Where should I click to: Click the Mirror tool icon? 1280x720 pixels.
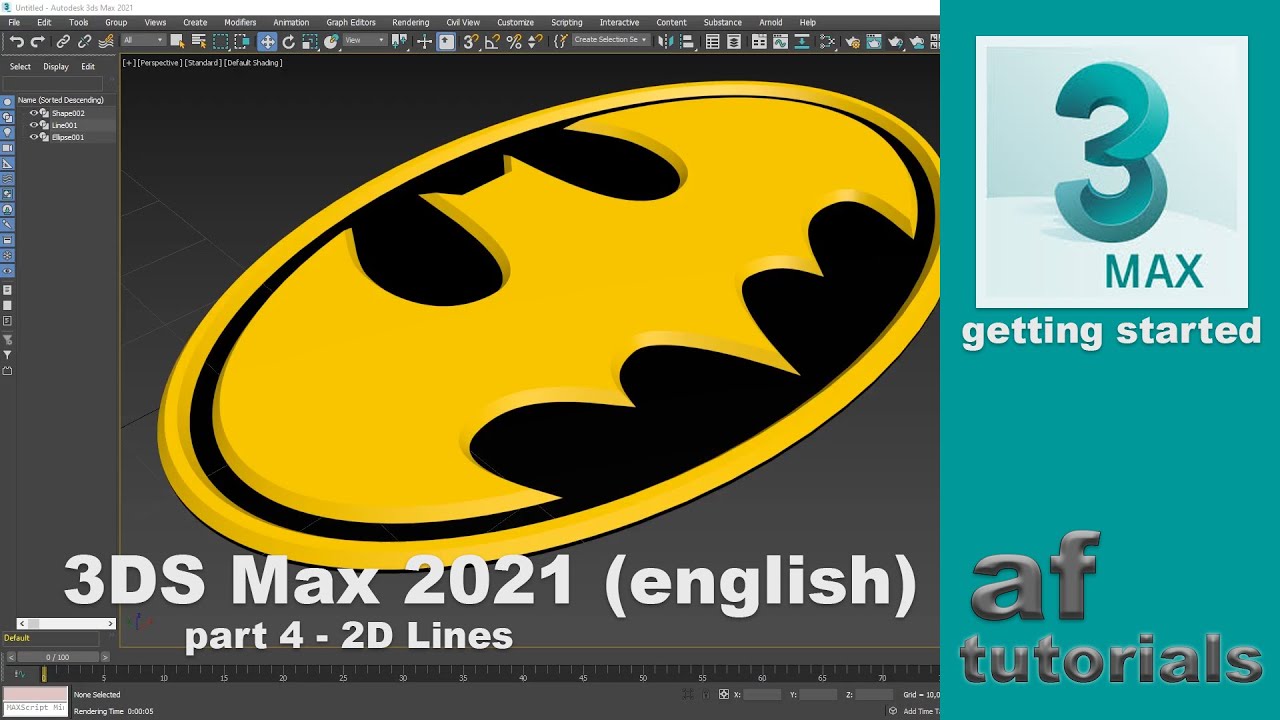click(x=665, y=41)
